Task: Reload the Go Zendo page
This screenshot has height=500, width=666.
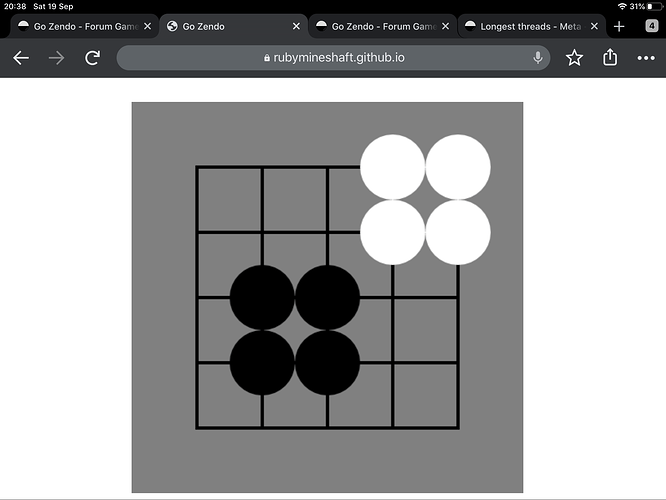Action: point(92,58)
